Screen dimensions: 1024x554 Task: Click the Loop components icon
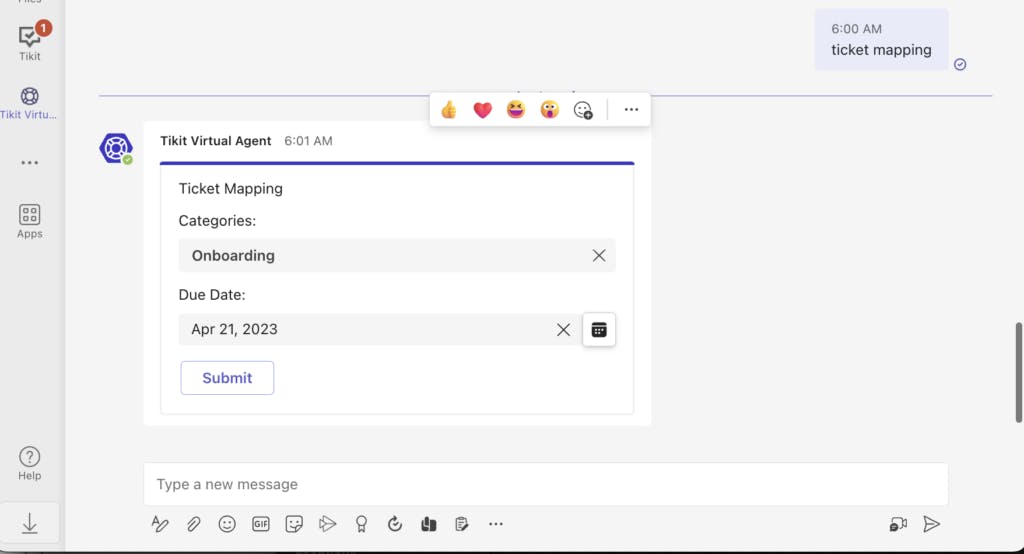coord(394,524)
